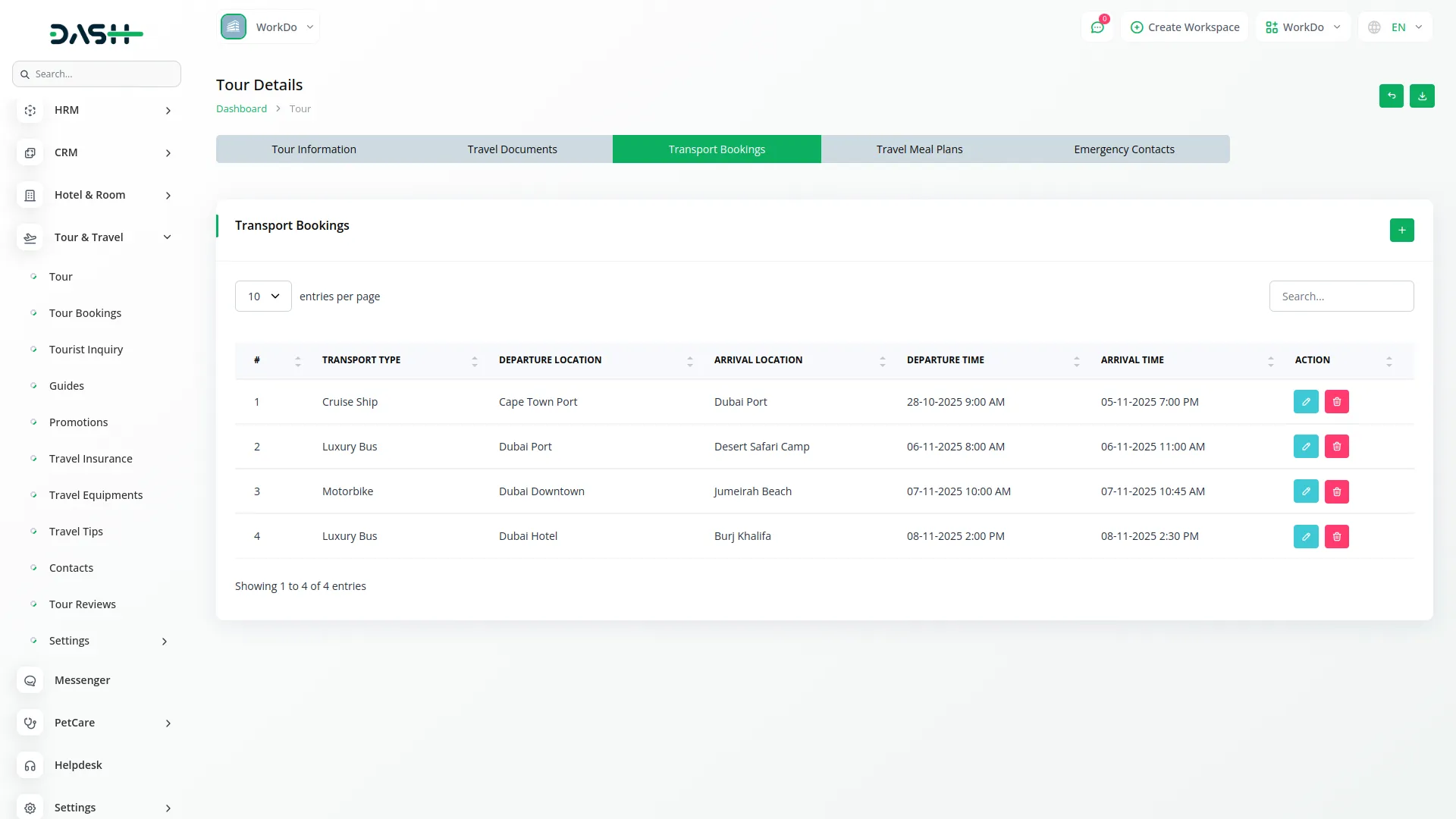Click the PetCare sidebar icon

tap(30, 723)
